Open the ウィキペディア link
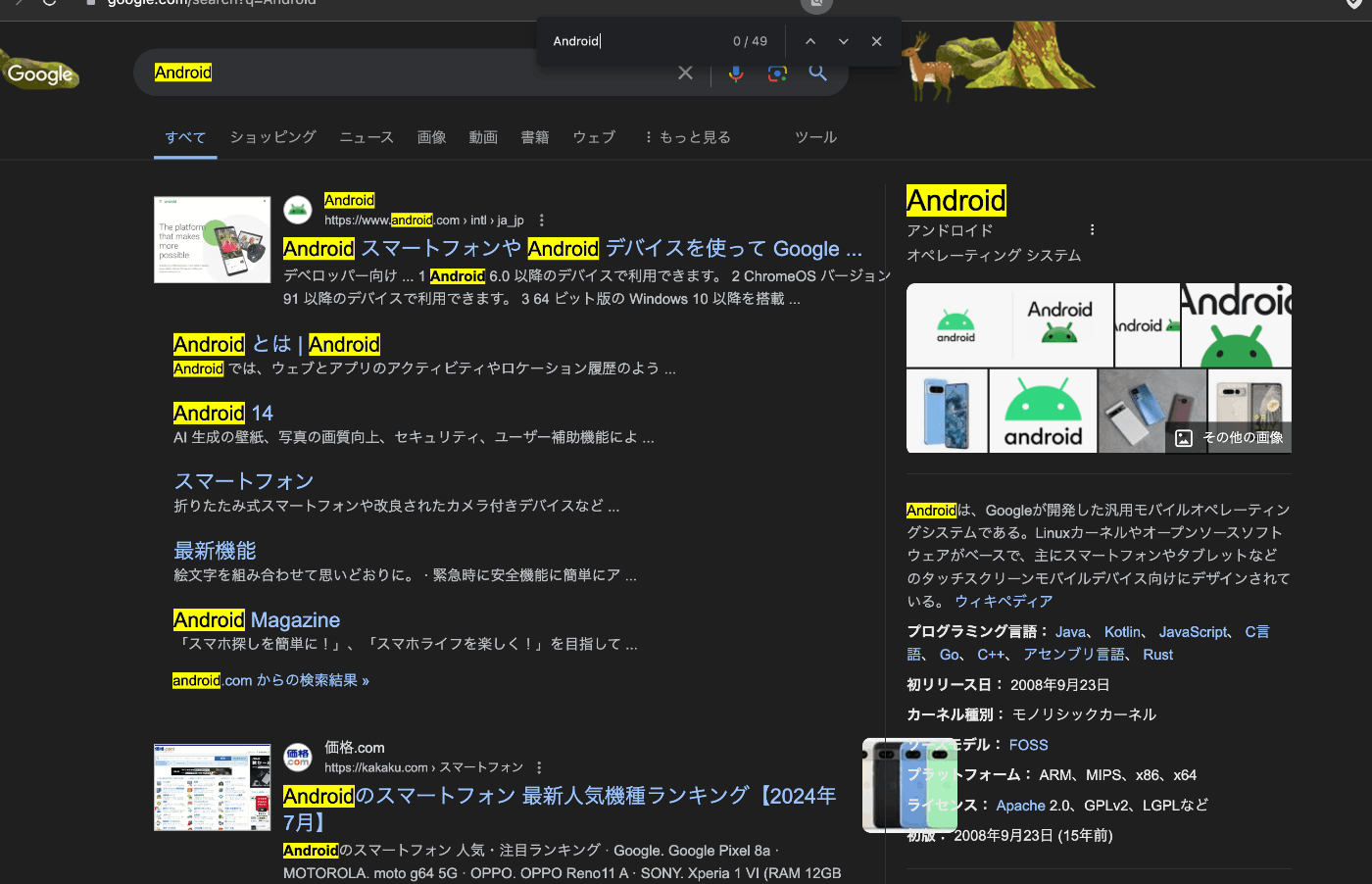 [x=1004, y=601]
